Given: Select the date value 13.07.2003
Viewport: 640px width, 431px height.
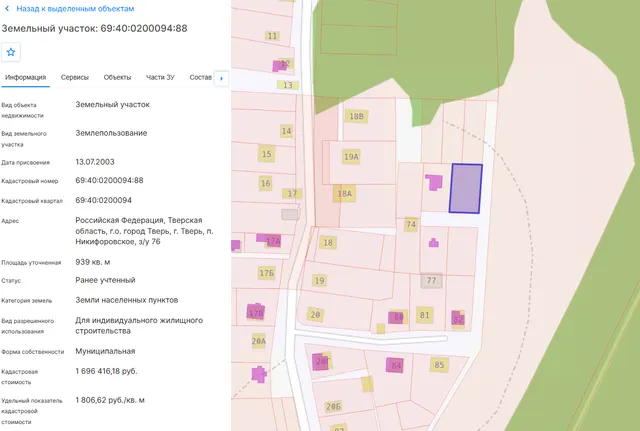Looking at the screenshot, I should coord(95,162).
